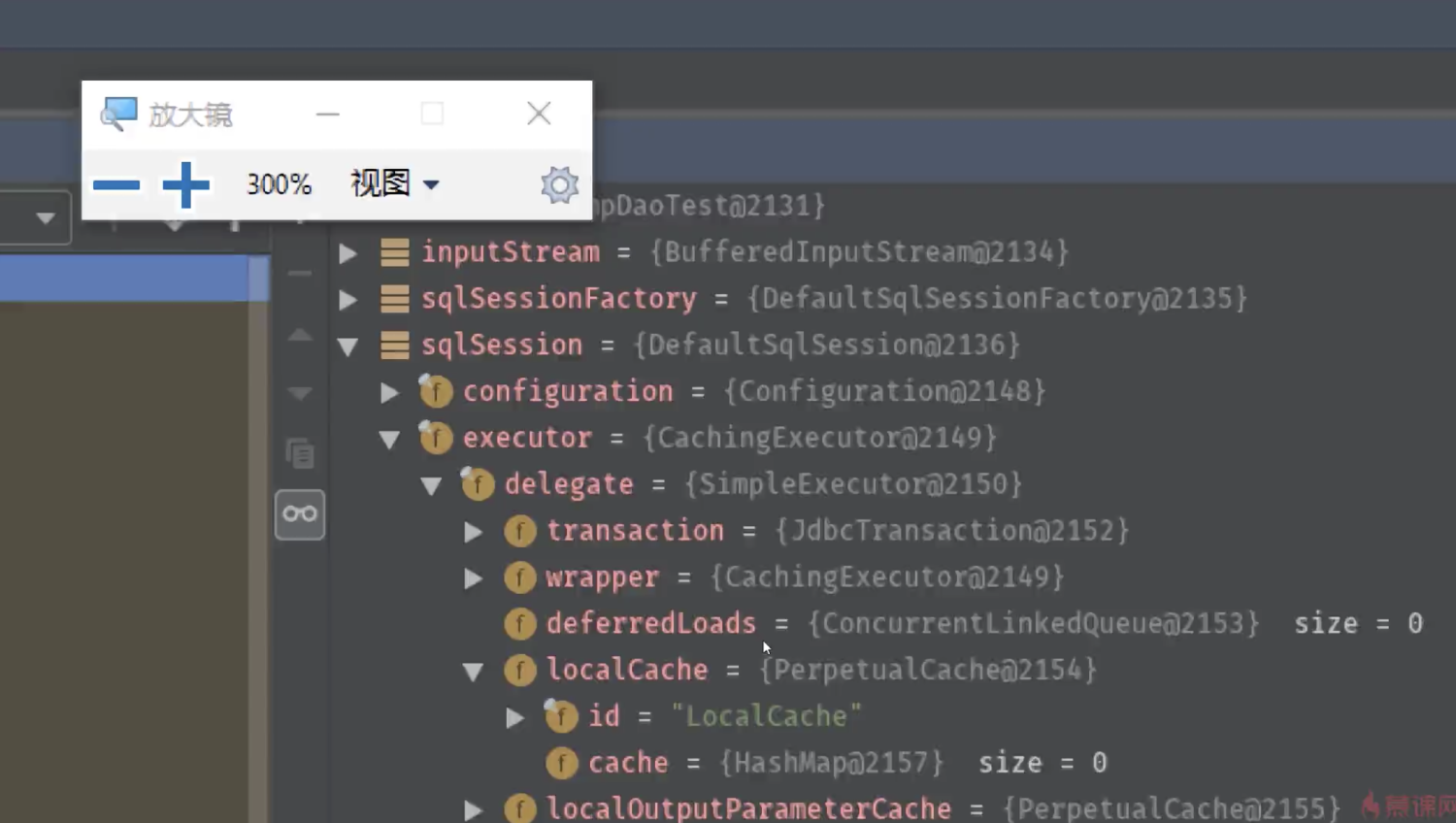This screenshot has width=1456, height=823.
Task: Click the cache field icon
Action: tap(562, 763)
